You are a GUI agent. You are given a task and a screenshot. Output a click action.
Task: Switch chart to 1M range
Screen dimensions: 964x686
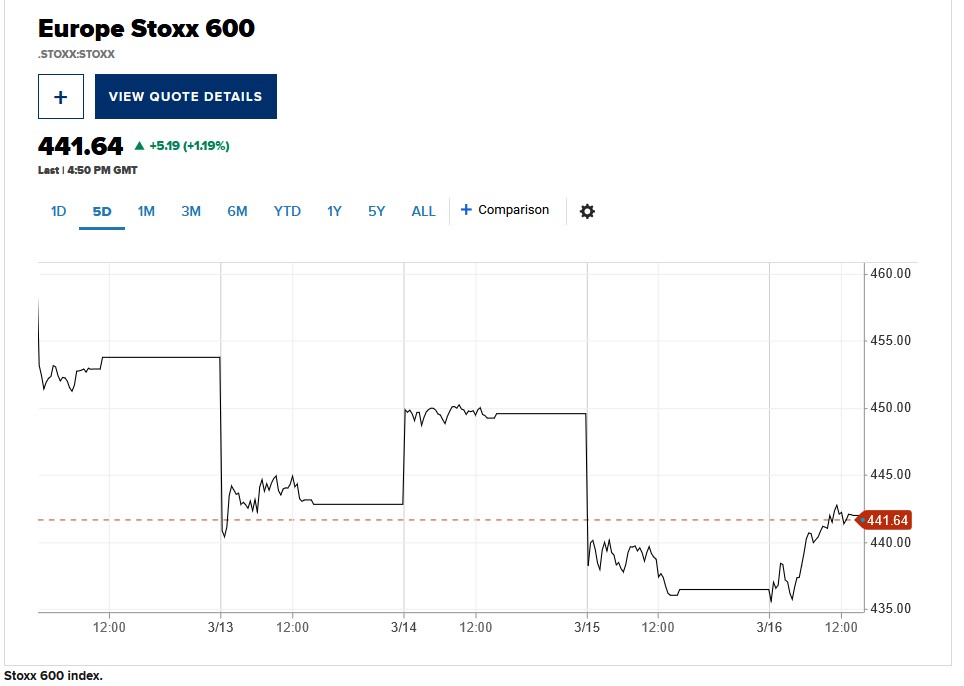point(146,211)
